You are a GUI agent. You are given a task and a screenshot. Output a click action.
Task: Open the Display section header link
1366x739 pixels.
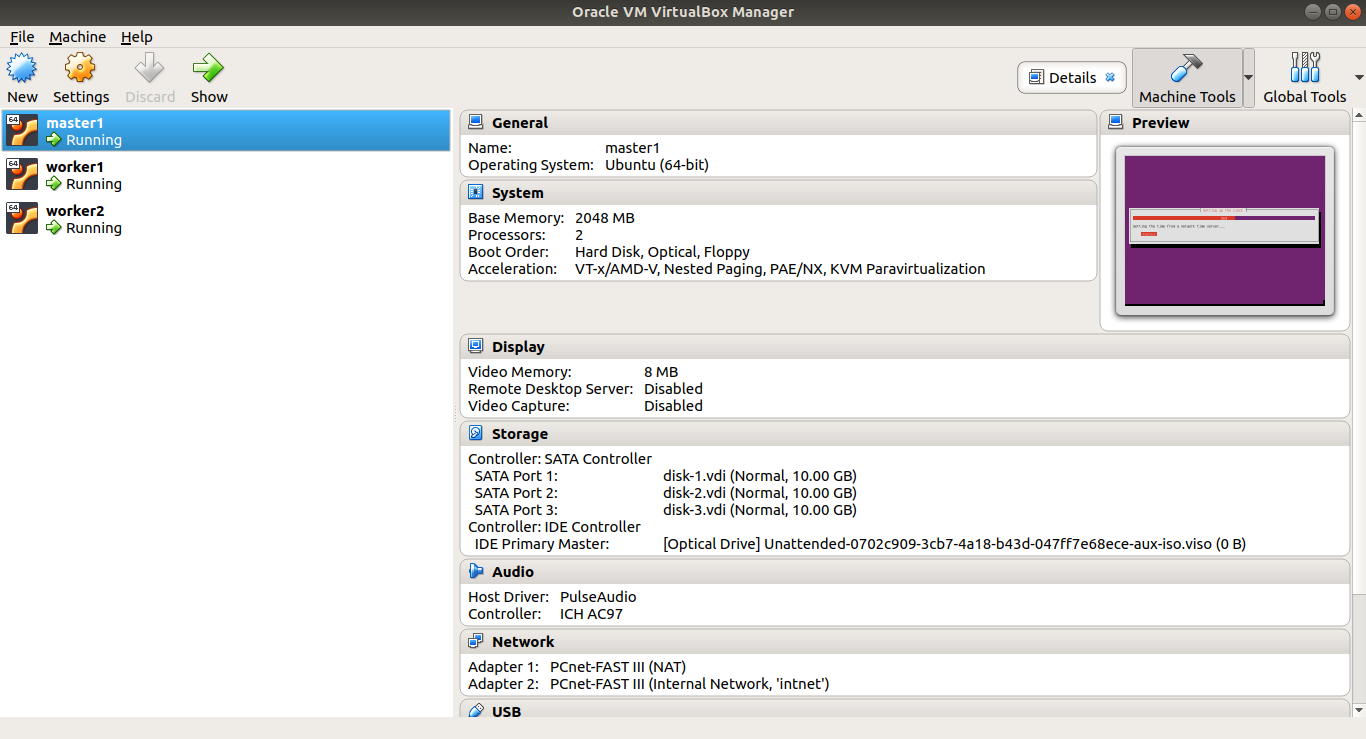click(518, 347)
